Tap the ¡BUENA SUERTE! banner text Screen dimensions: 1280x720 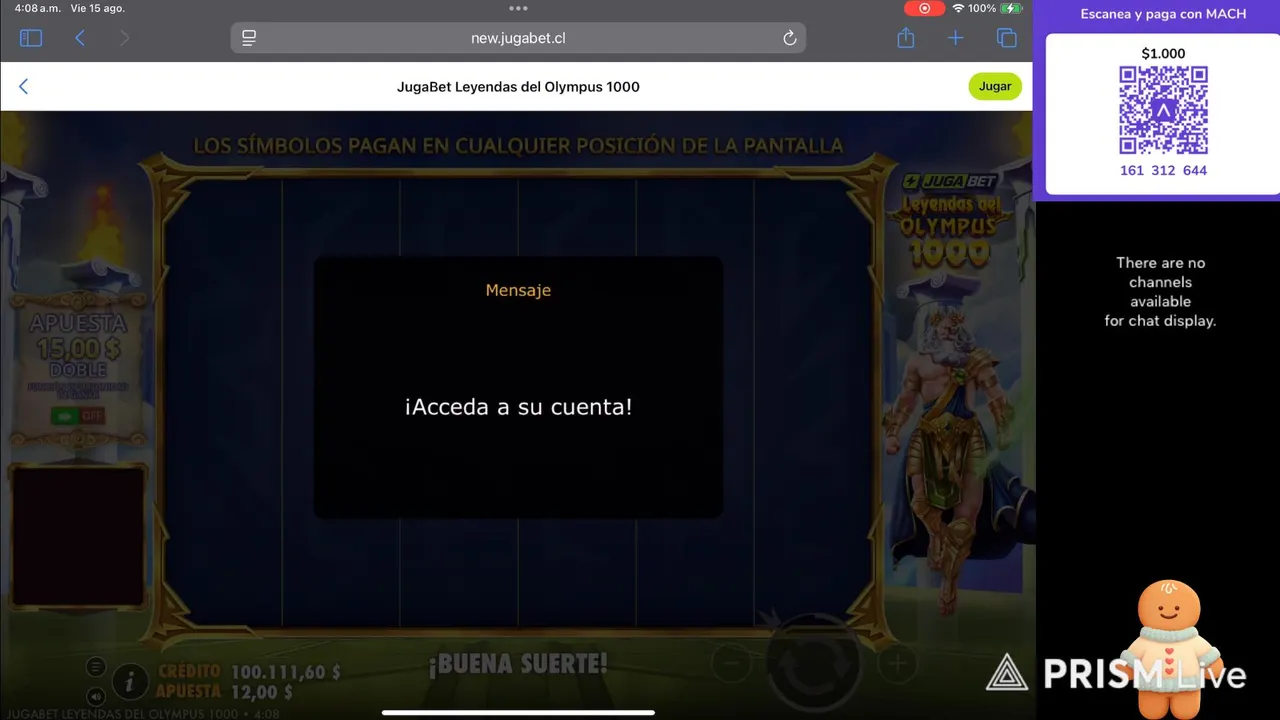point(518,664)
